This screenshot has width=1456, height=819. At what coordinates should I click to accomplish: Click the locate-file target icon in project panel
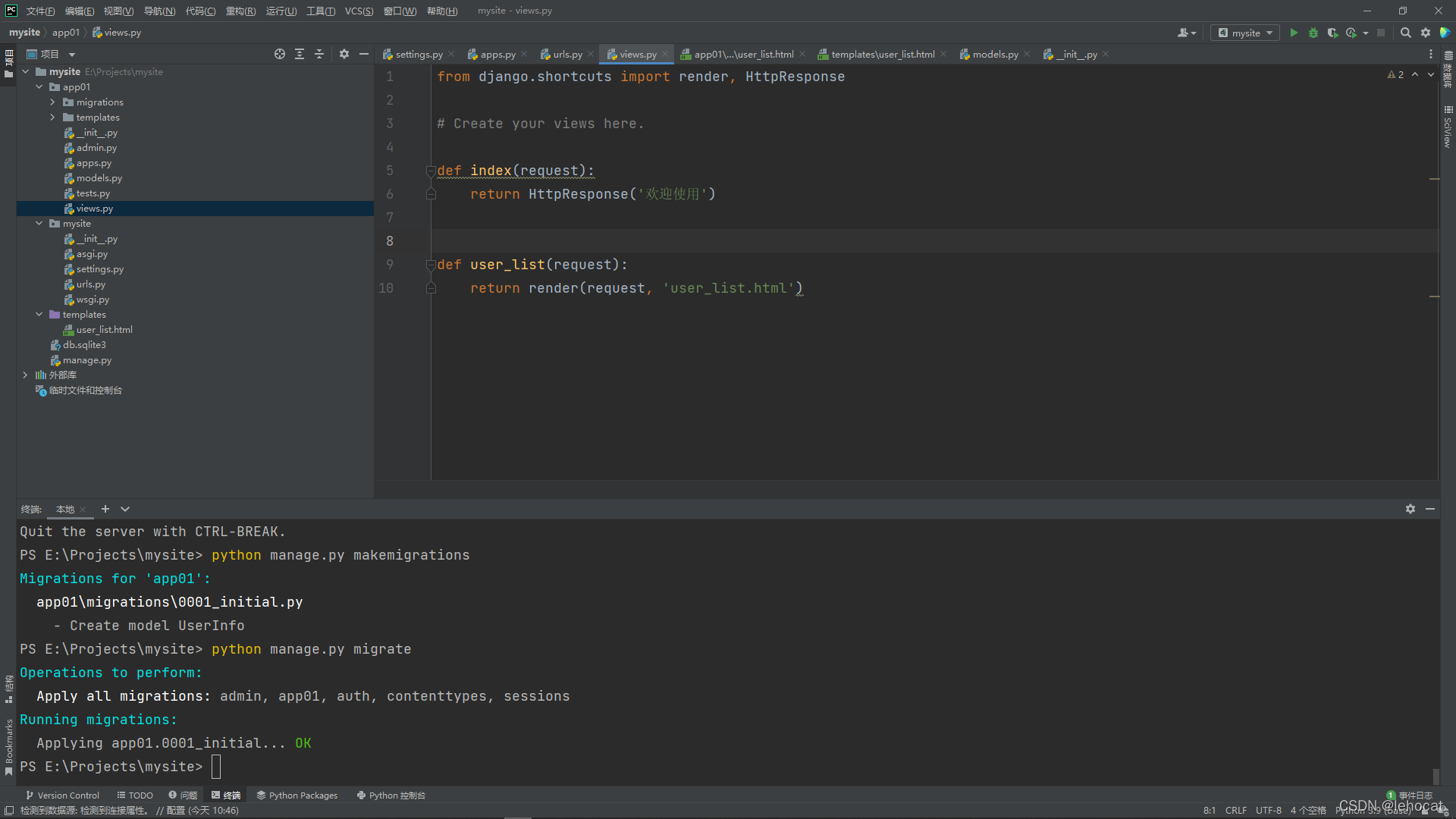tap(280, 54)
